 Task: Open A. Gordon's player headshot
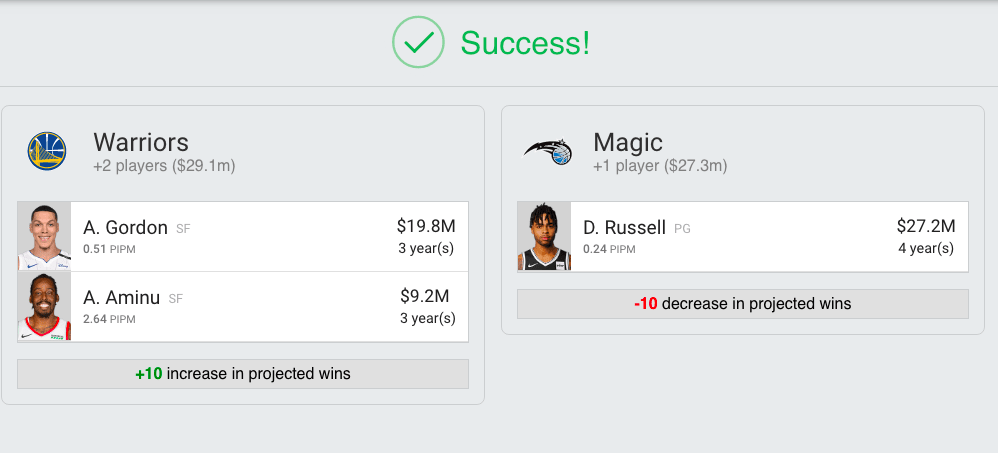[x=44, y=236]
